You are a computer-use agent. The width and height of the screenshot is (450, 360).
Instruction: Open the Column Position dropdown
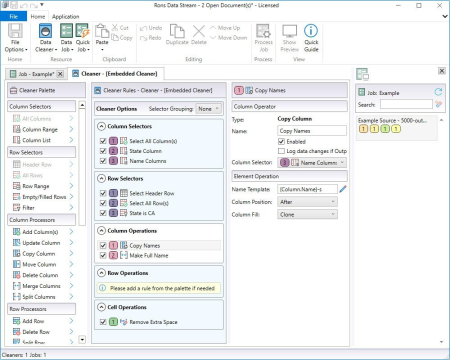(x=307, y=202)
